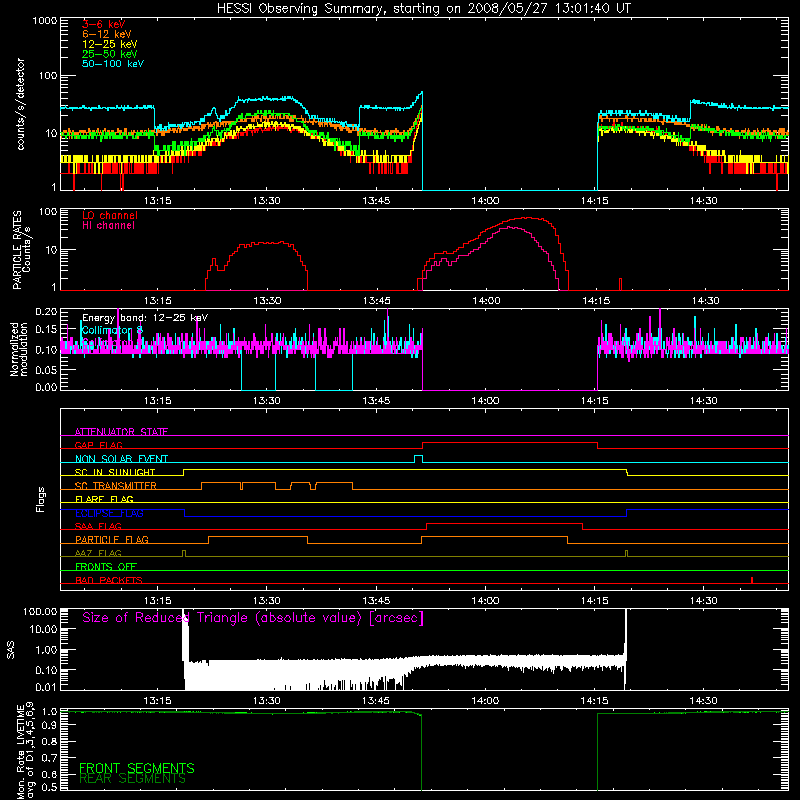Click the 0.05 modulation tick label
Image resolution: width=800 pixels, height=800 pixels.
46,369
